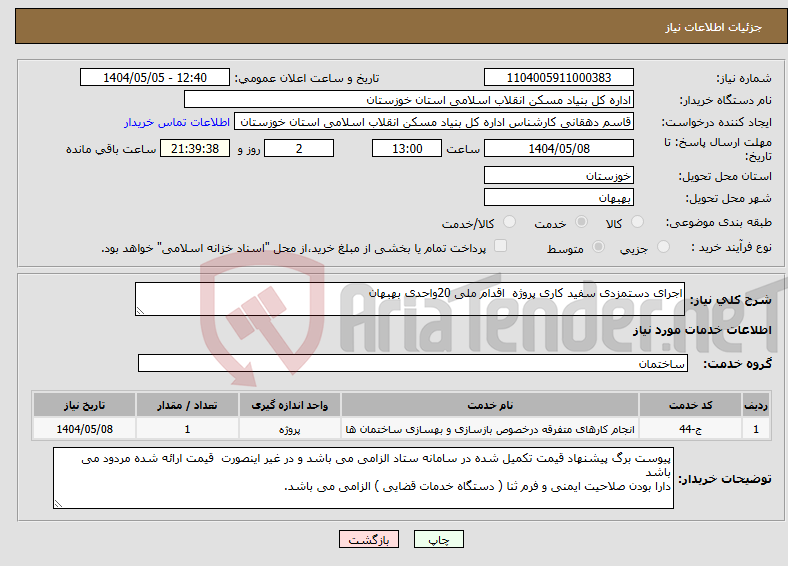
Task: Click the تعداد / مقدار column header
Action: (x=187, y=405)
